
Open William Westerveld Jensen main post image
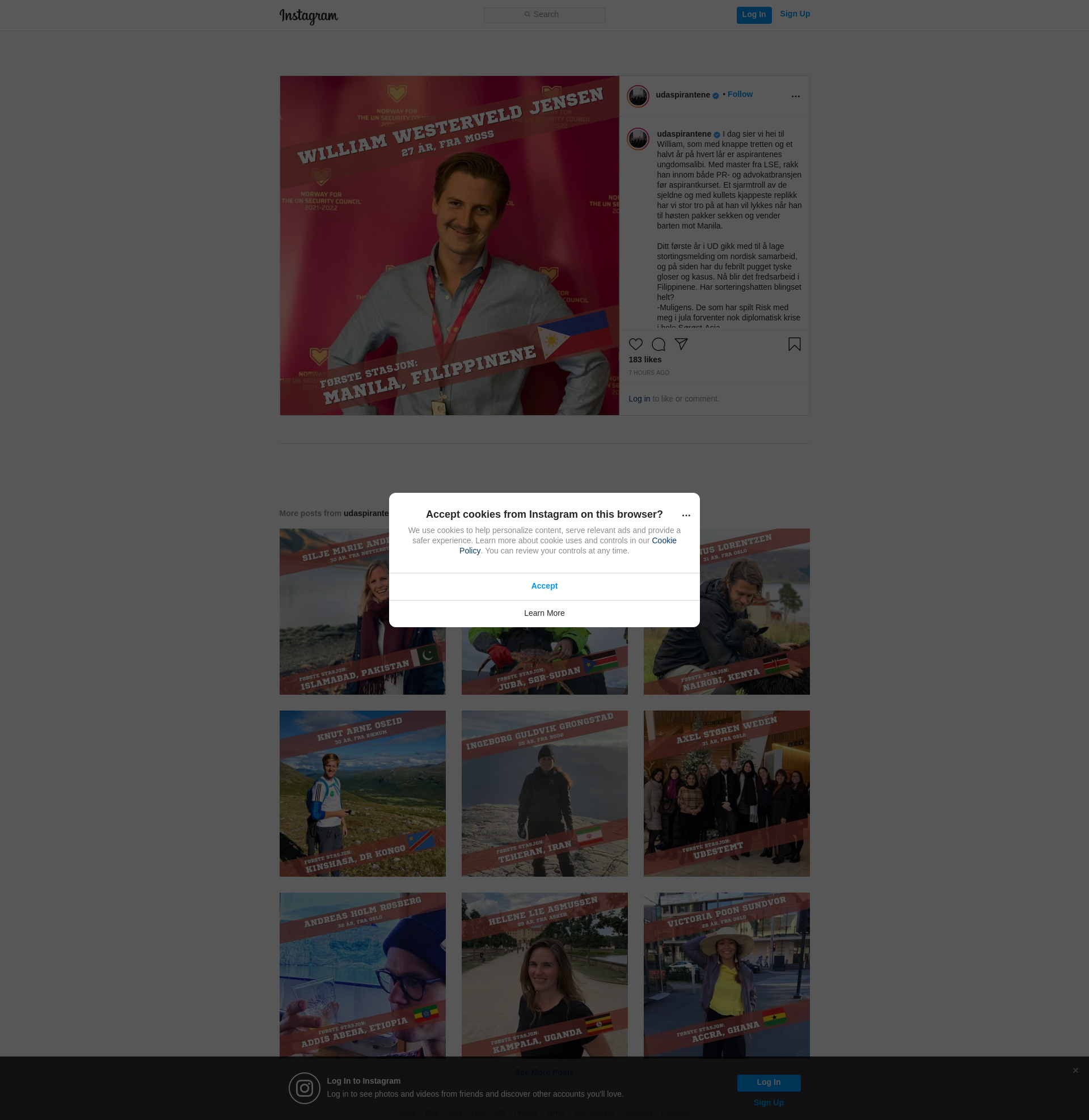tap(449, 246)
